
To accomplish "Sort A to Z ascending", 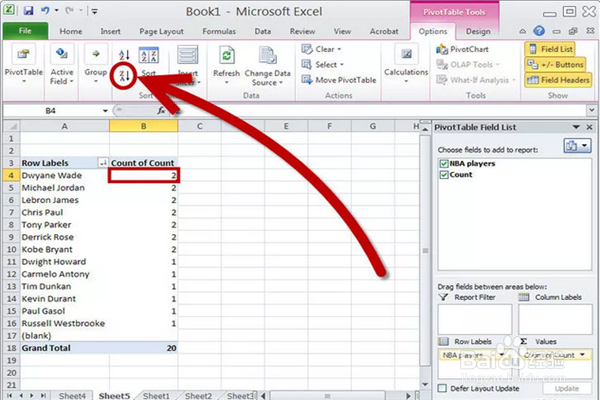I will tap(124, 55).
